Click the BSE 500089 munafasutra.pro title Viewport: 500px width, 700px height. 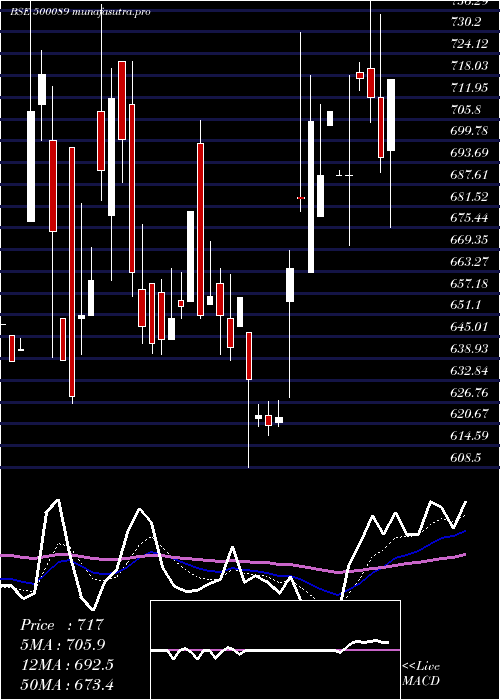(x=80, y=12)
